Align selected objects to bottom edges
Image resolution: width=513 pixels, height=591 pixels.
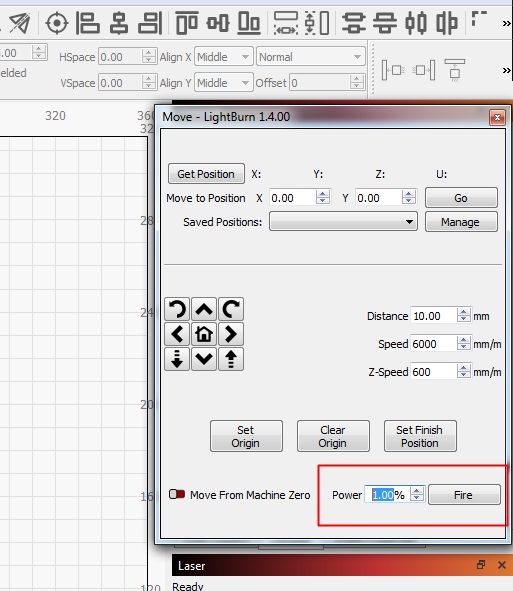(249, 23)
